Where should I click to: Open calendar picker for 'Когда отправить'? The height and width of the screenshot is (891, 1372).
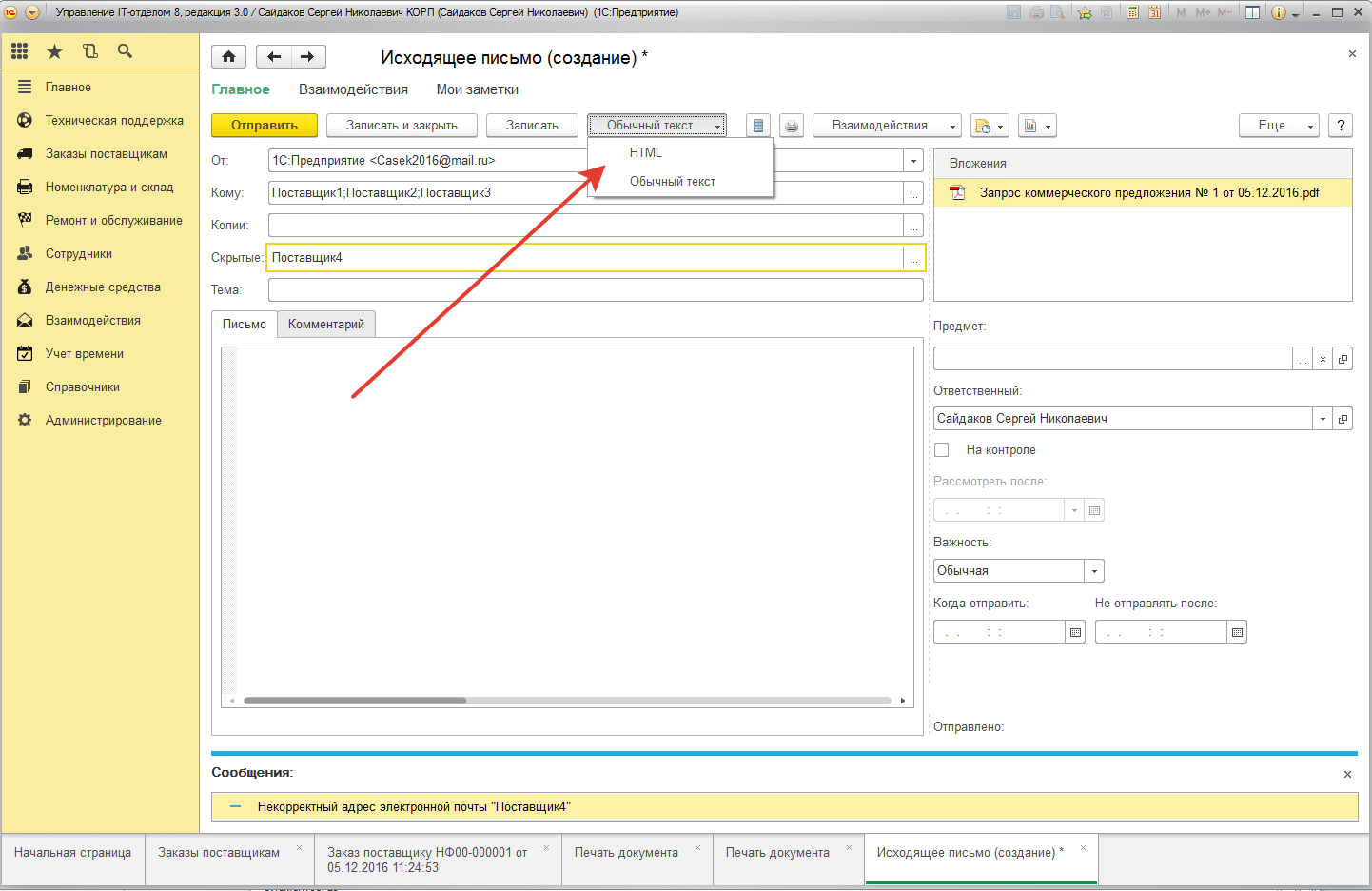point(1075,632)
